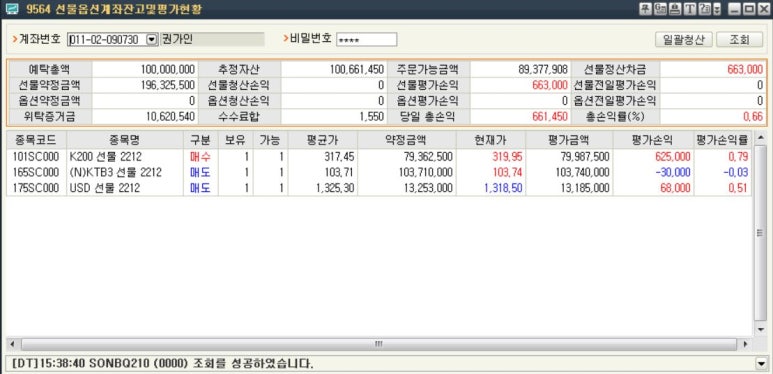773x374 pixels.
Task: Click 매수 in K200 row
Action: [201, 157]
